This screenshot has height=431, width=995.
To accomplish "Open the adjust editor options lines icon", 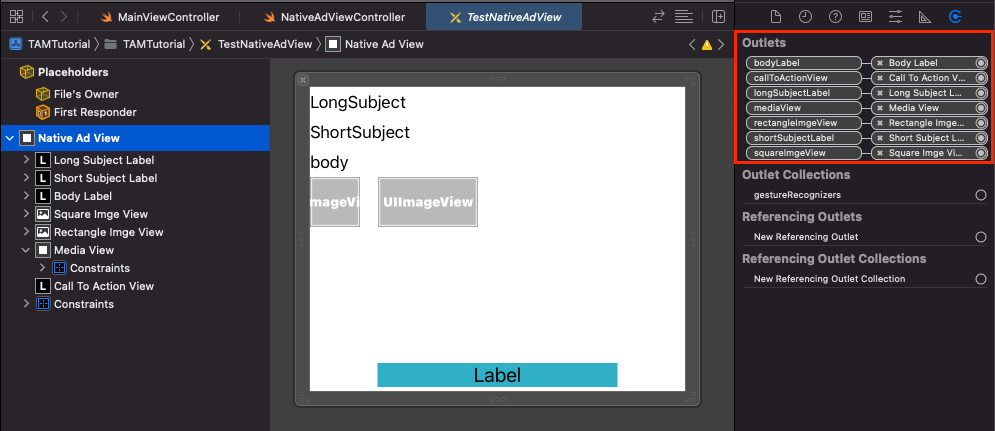I will [683, 17].
